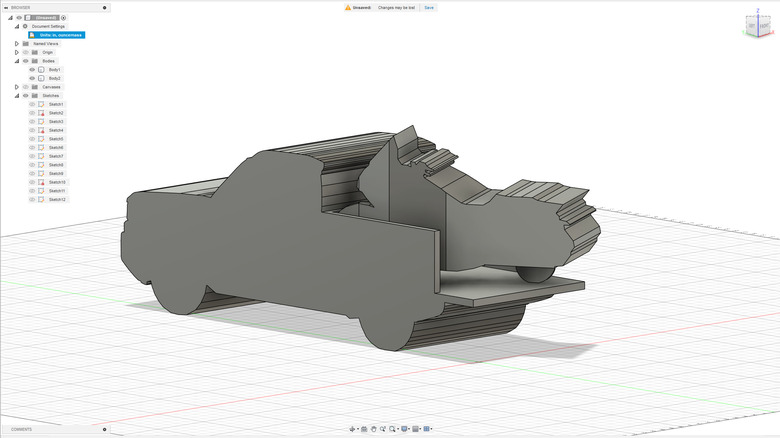Toggle visibility of Body2
Image resolution: width=780 pixels, height=438 pixels.
click(32, 78)
